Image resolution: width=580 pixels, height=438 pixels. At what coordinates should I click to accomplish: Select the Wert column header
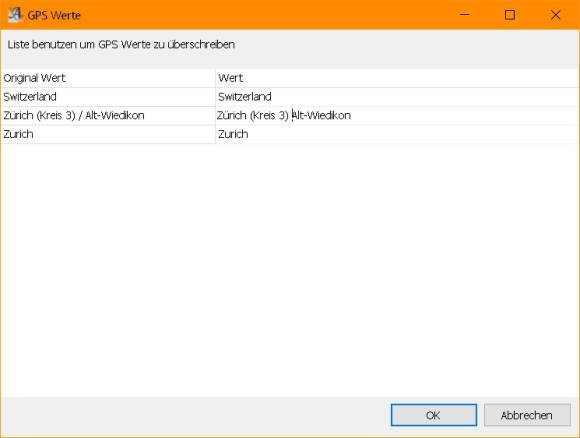point(397,78)
